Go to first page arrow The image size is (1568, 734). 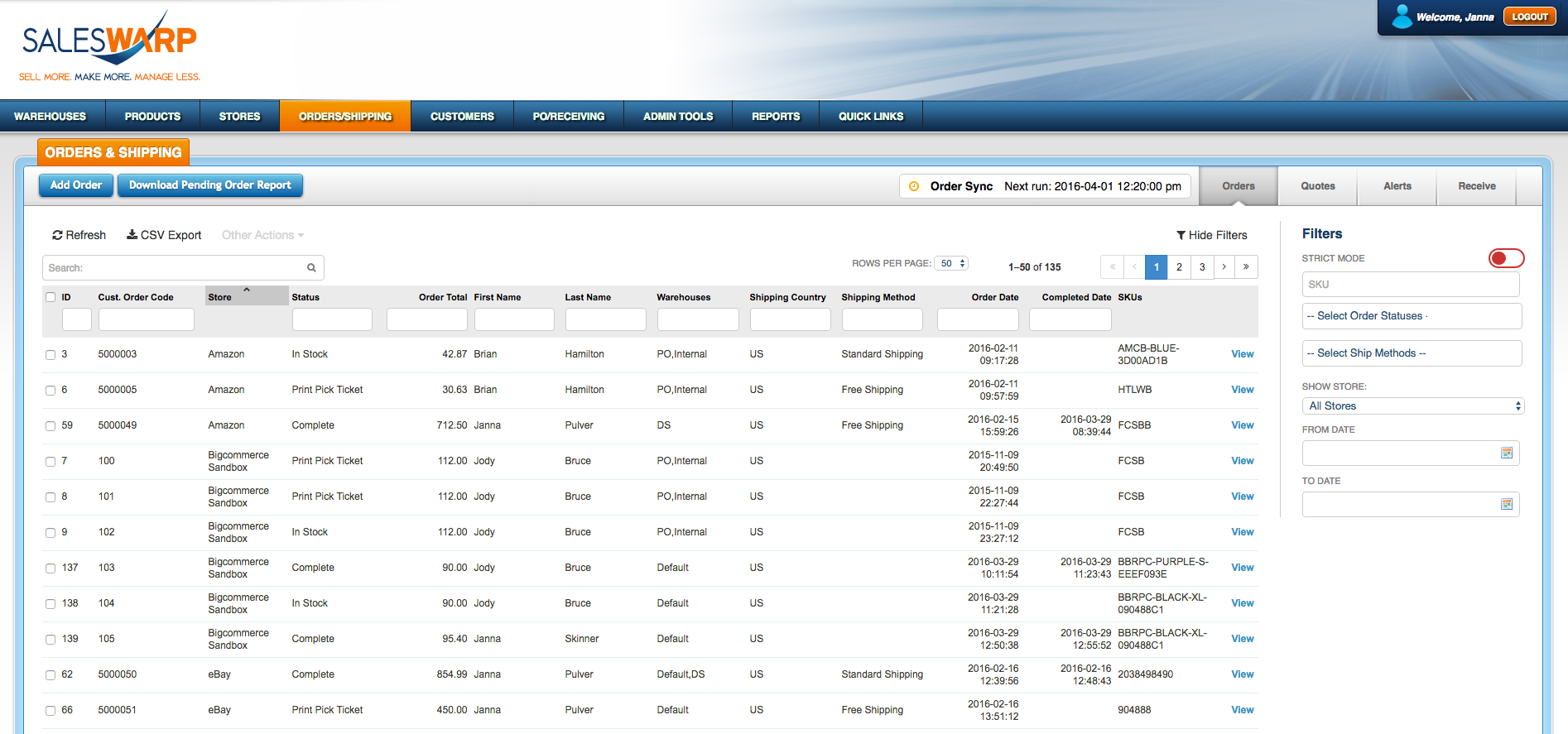tap(1112, 266)
